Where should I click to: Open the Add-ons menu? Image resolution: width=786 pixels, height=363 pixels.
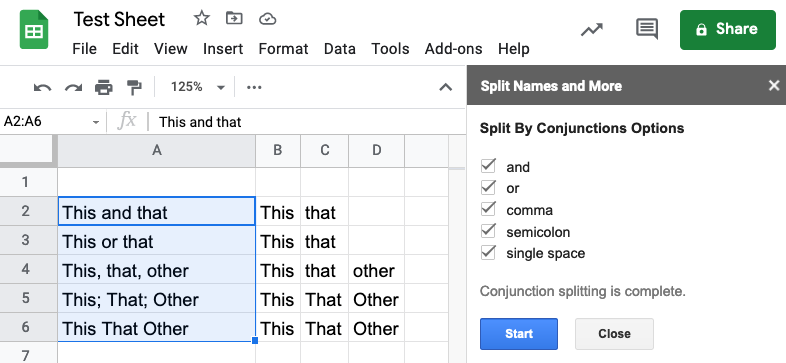[x=454, y=49]
